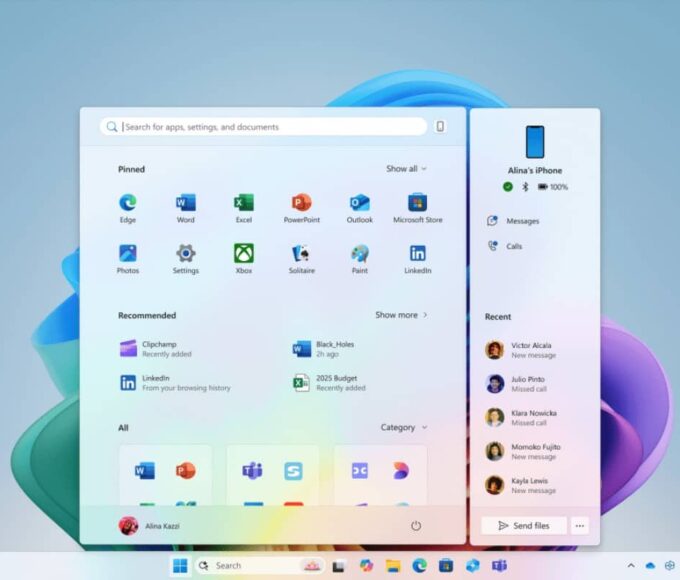Open Klara Nowicka missed call
Screen dimensions: 680x580
pos(521,418)
